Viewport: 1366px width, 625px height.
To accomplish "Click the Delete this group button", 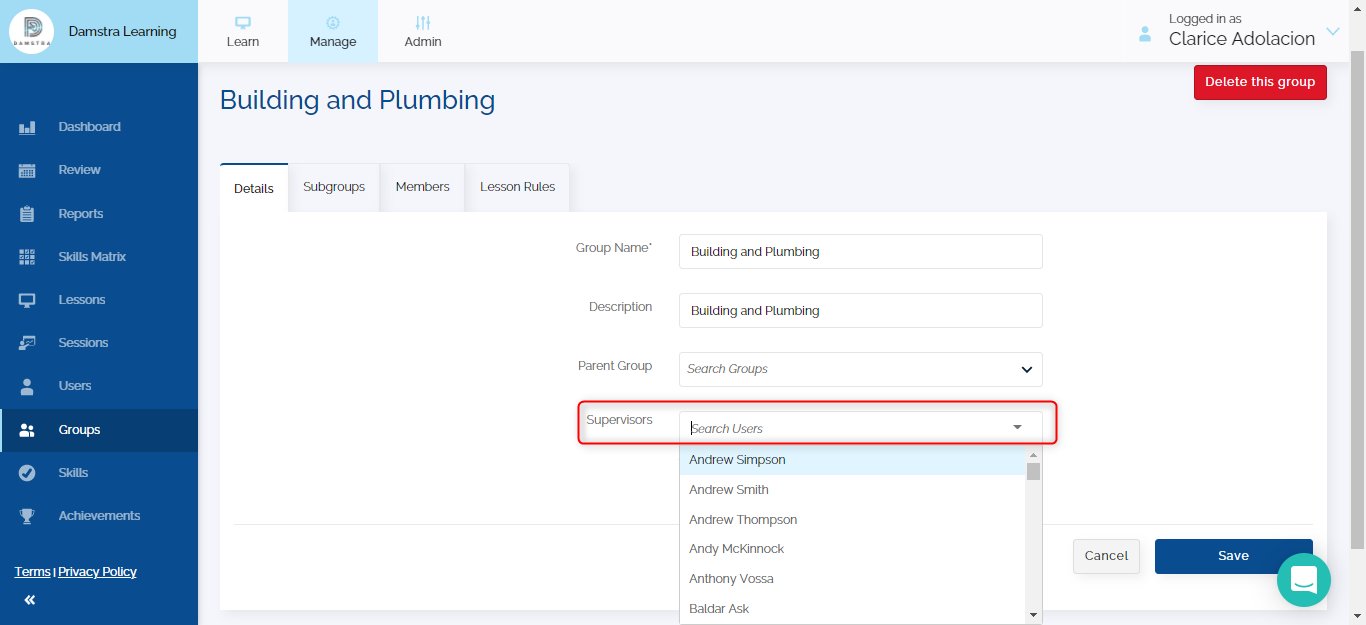I will coord(1260,82).
